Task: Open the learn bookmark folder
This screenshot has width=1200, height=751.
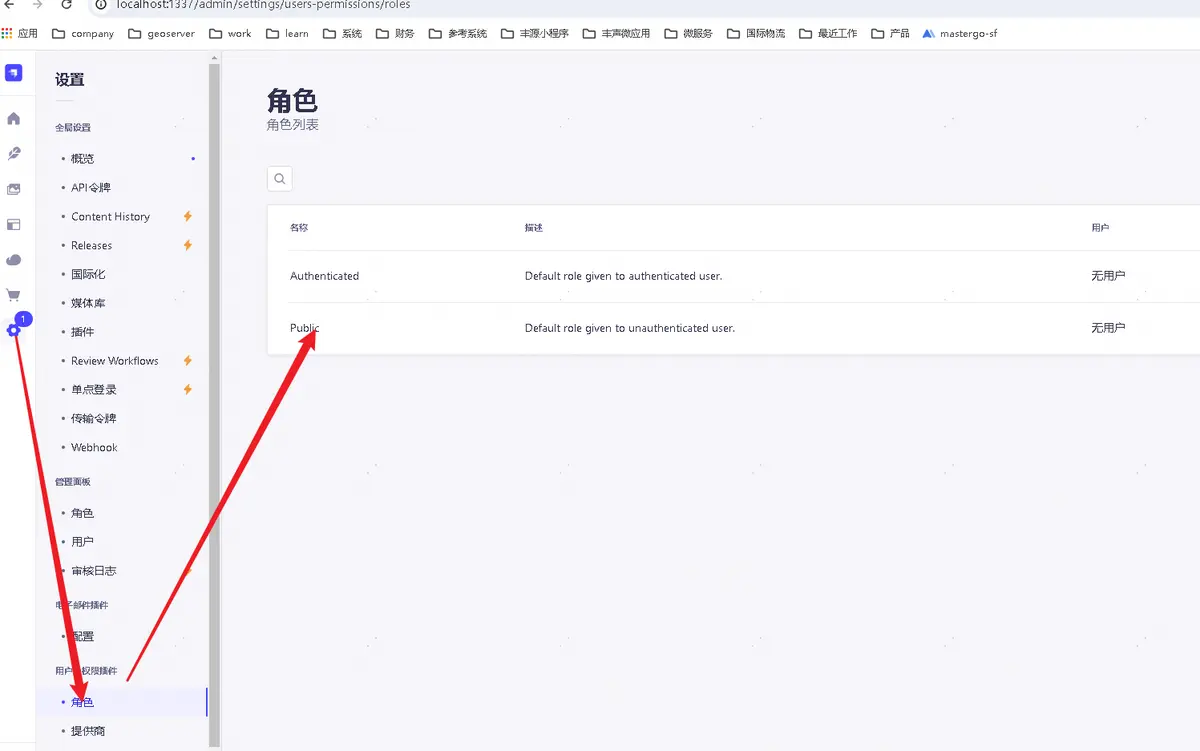Action: (288, 33)
